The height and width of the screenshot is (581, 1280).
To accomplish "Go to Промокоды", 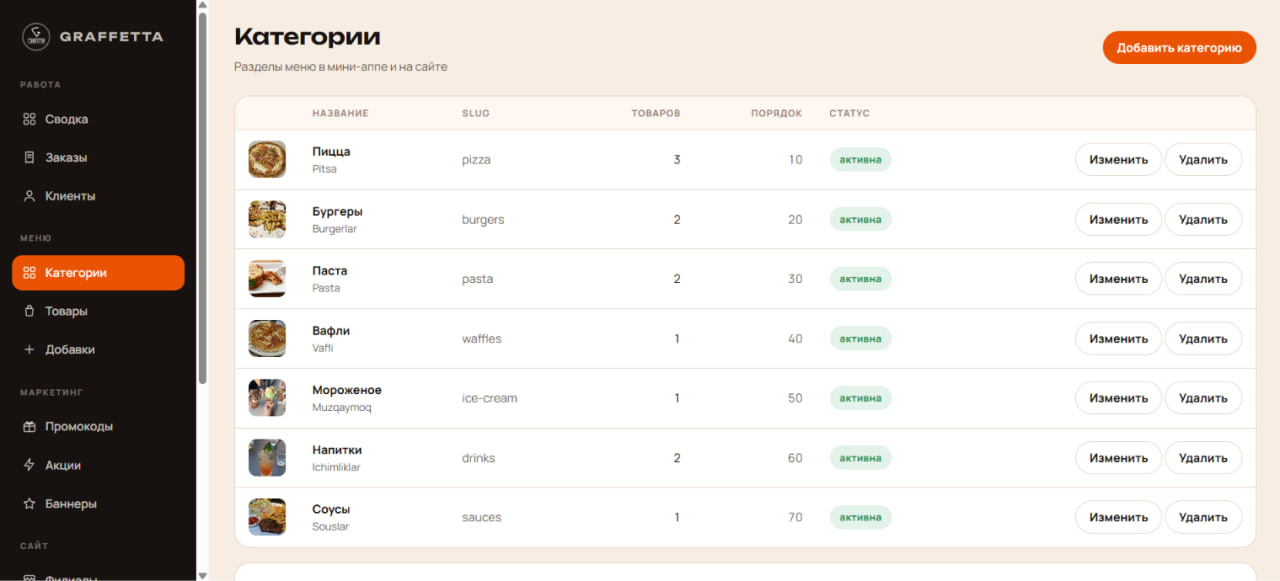I will click(x=98, y=426).
